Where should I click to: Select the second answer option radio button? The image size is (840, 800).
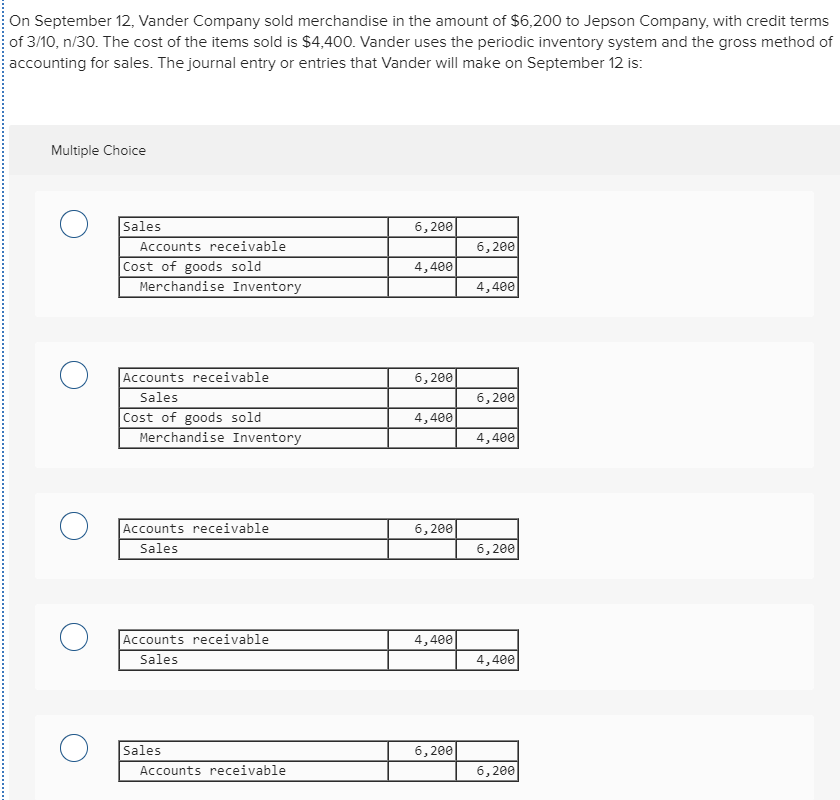click(x=71, y=375)
